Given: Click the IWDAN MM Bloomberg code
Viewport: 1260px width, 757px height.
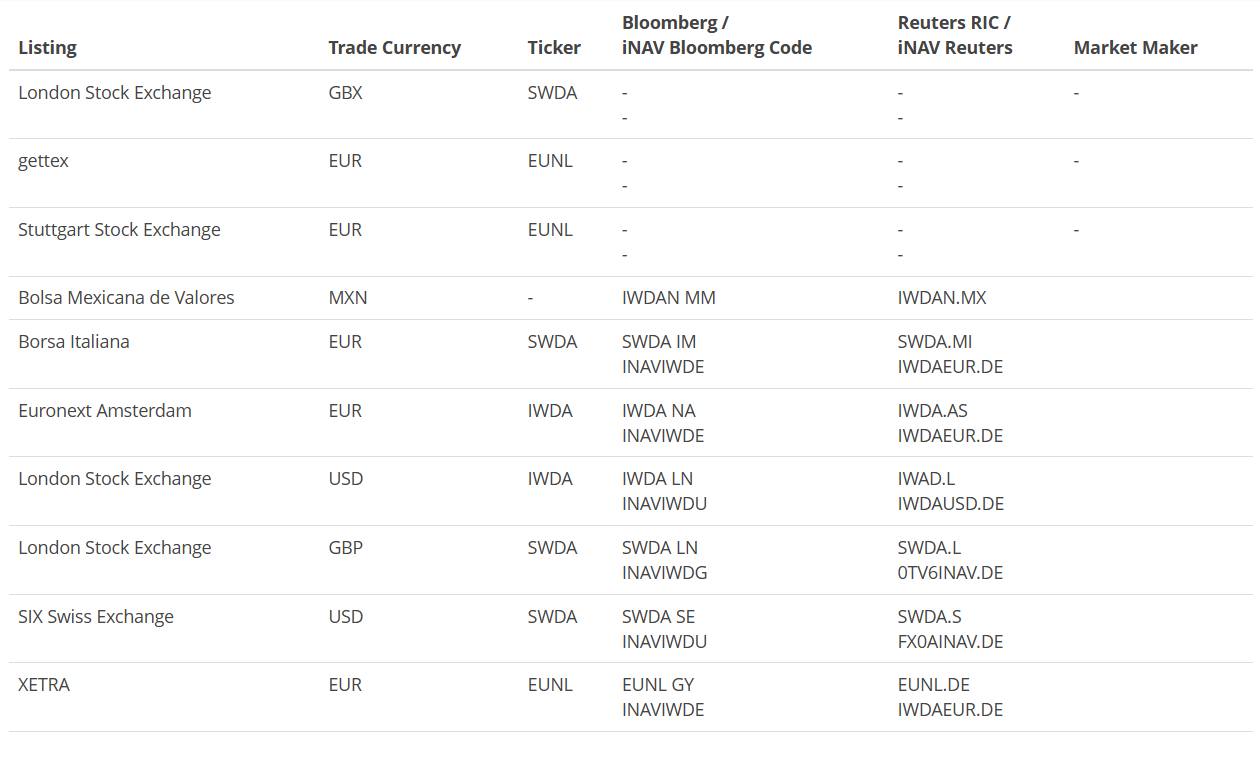Looking at the screenshot, I should (x=669, y=298).
